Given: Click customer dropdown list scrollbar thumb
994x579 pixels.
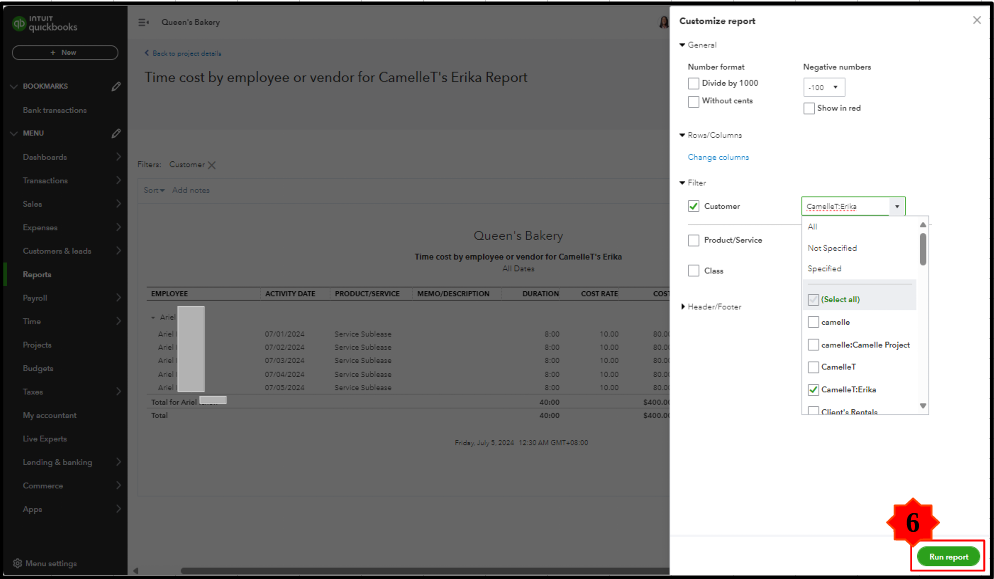Looking at the screenshot, I should point(923,249).
